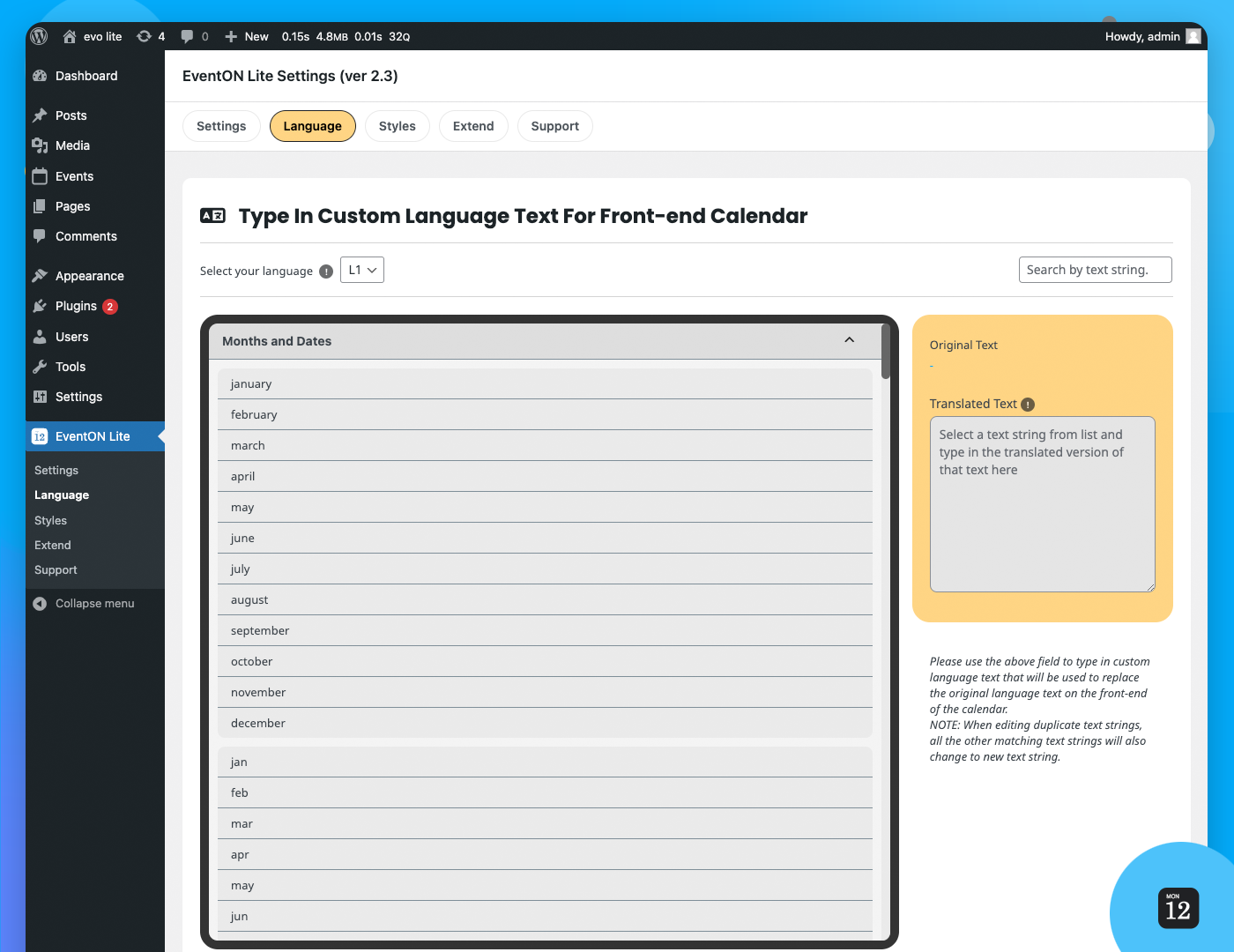This screenshot has width=1234, height=952.
Task: Select the Language tab
Action: coord(312,126)
